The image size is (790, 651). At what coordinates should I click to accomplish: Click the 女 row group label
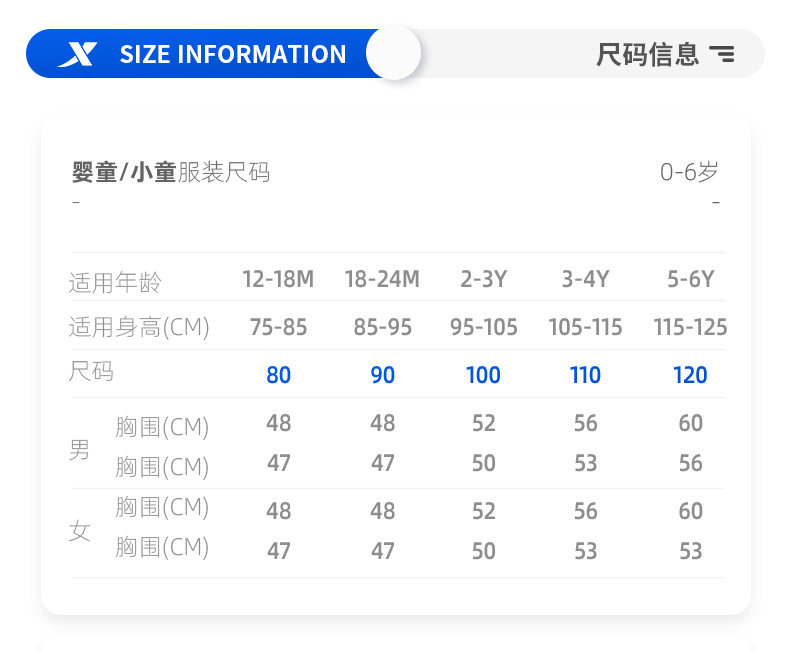(79, 530)
